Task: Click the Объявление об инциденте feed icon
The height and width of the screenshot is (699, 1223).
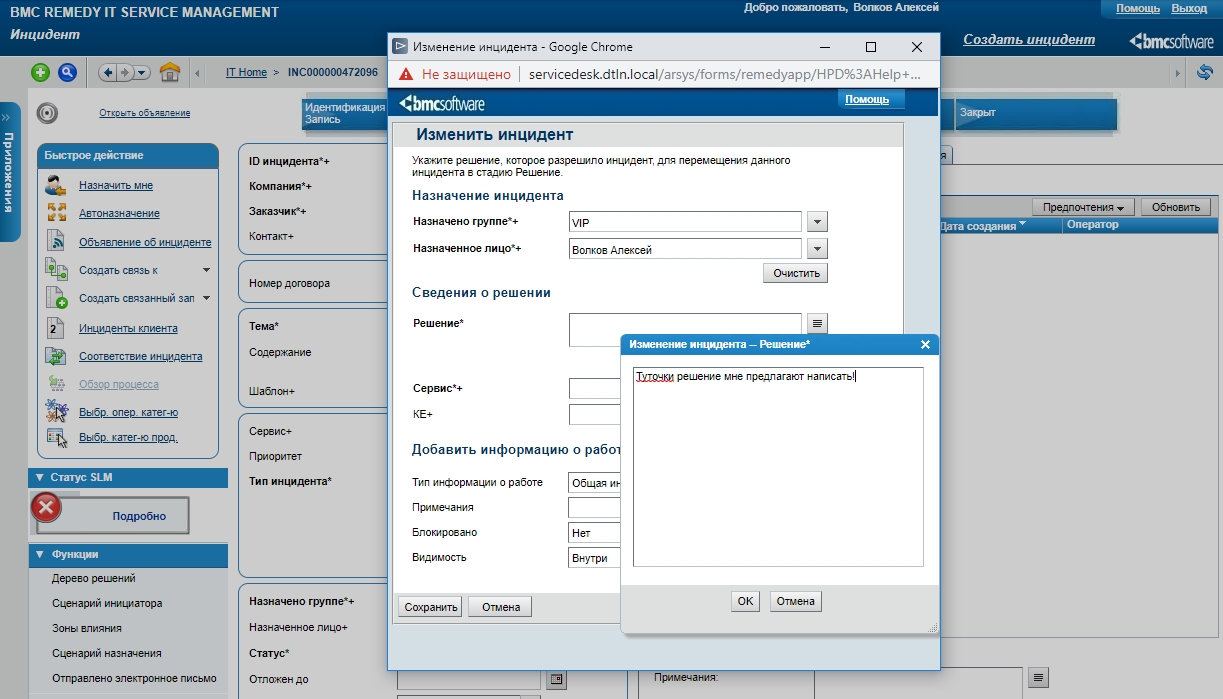Action: 57,241
